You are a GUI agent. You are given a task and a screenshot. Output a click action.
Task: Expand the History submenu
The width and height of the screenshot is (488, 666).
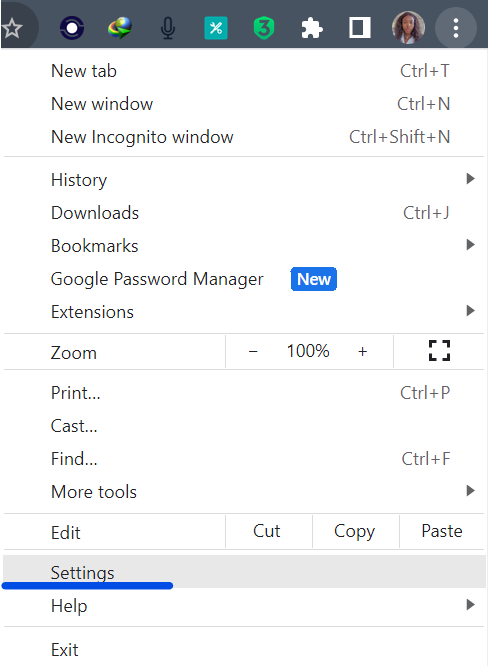click(244, 180)
